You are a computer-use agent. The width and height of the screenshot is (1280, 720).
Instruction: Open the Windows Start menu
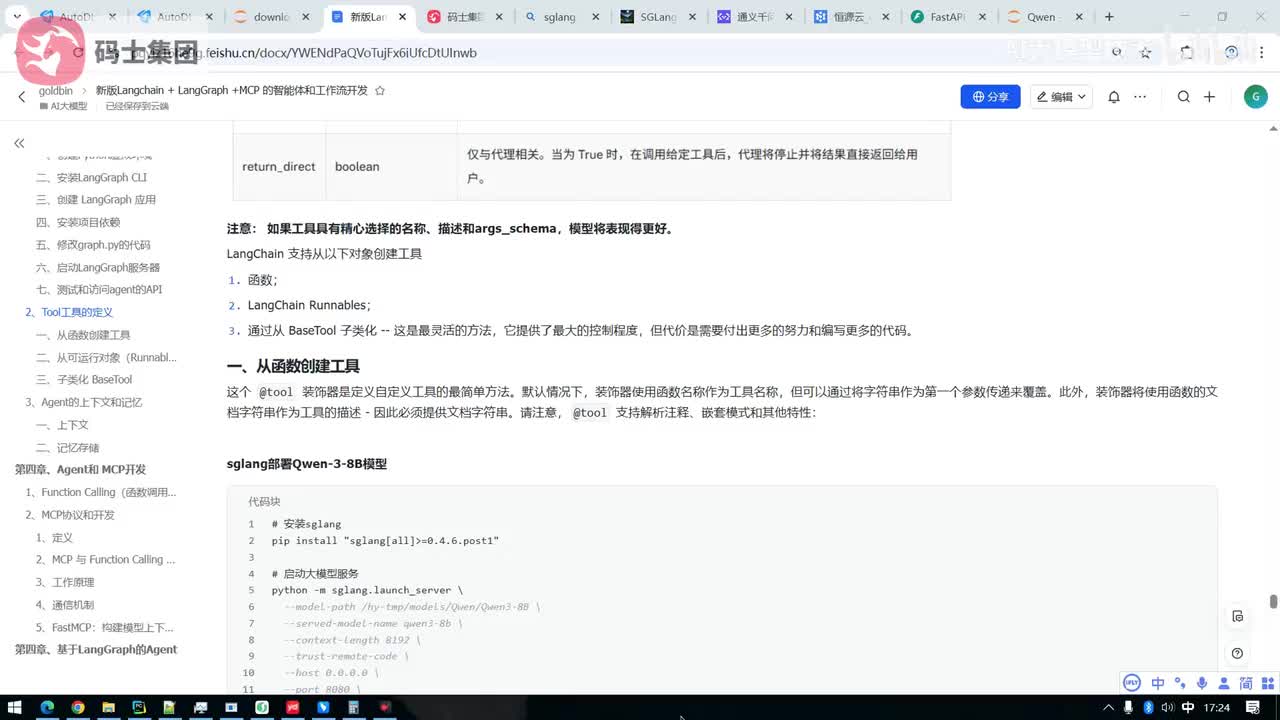click(x=16, y=708)
